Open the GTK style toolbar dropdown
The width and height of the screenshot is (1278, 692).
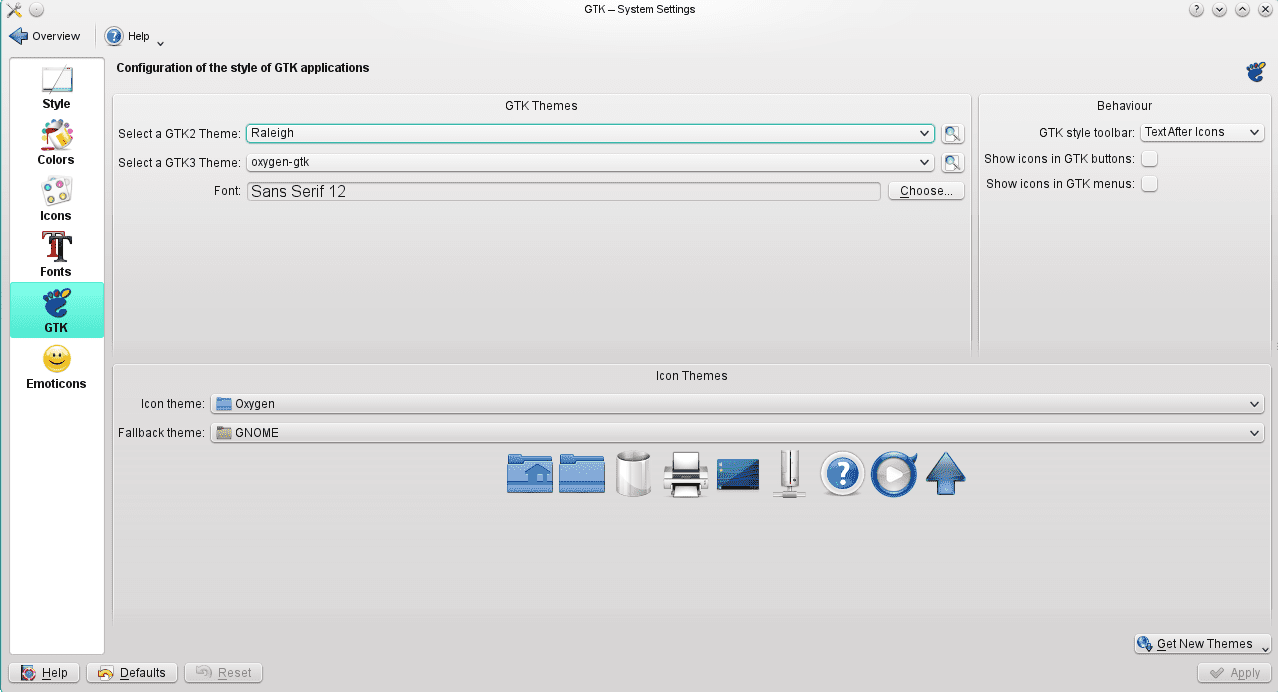point(1202,132)
